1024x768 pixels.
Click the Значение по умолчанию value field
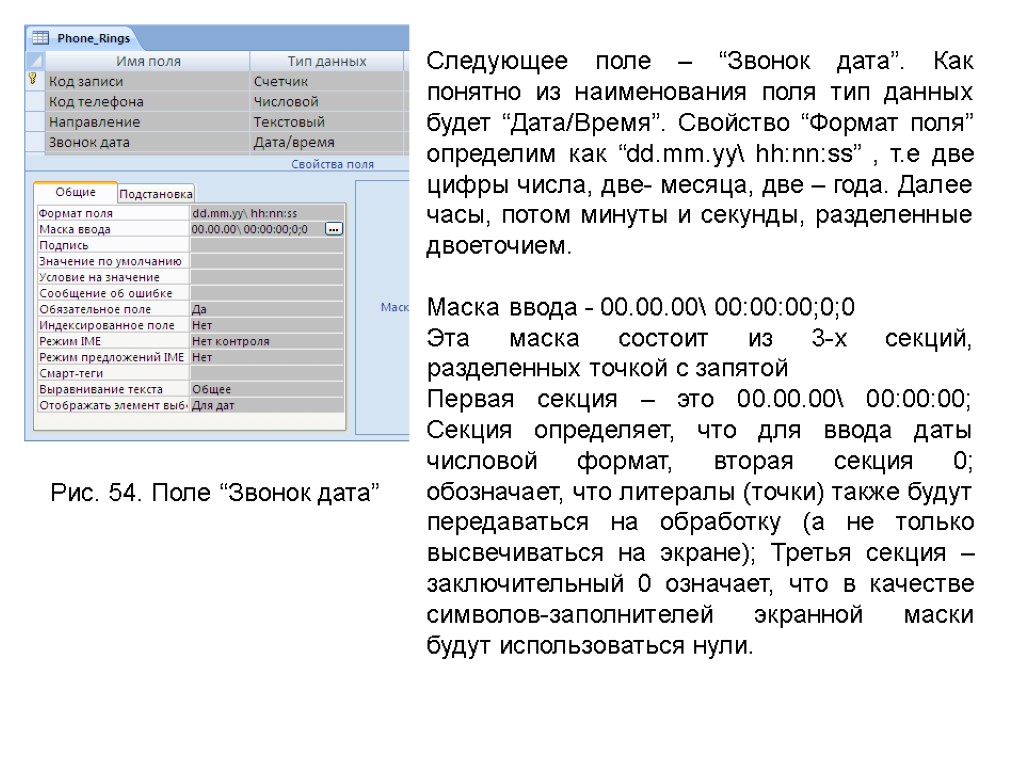266,261
